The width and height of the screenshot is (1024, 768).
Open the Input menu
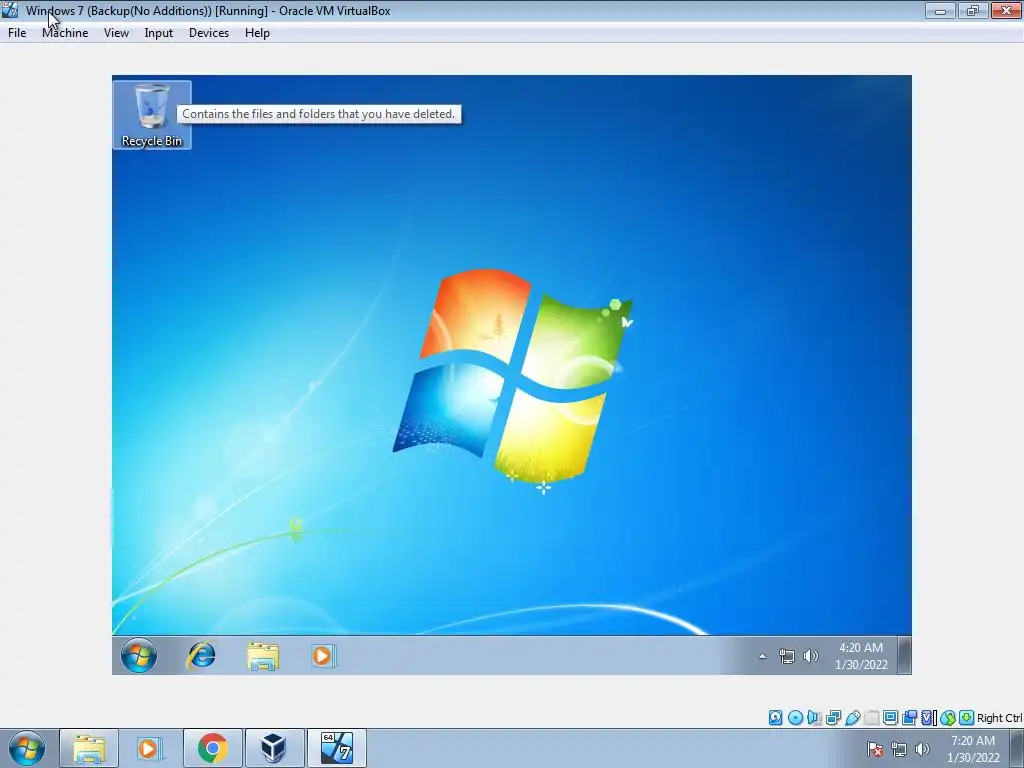pos(159,33)
